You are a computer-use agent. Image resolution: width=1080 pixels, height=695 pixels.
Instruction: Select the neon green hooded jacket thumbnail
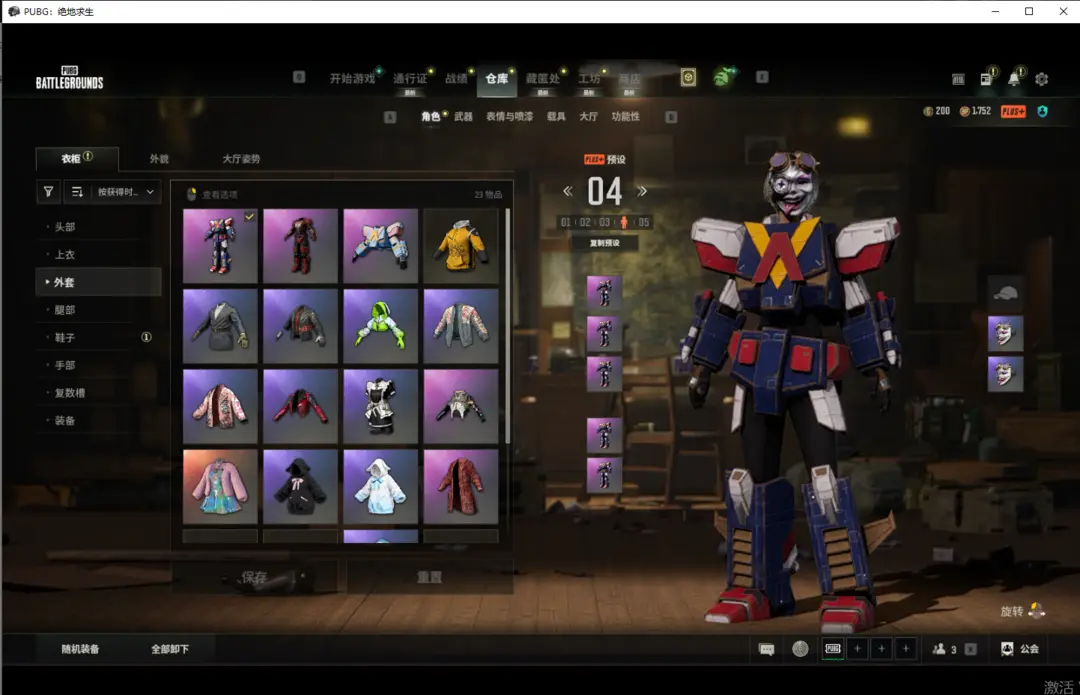click(x=381, y=326)
